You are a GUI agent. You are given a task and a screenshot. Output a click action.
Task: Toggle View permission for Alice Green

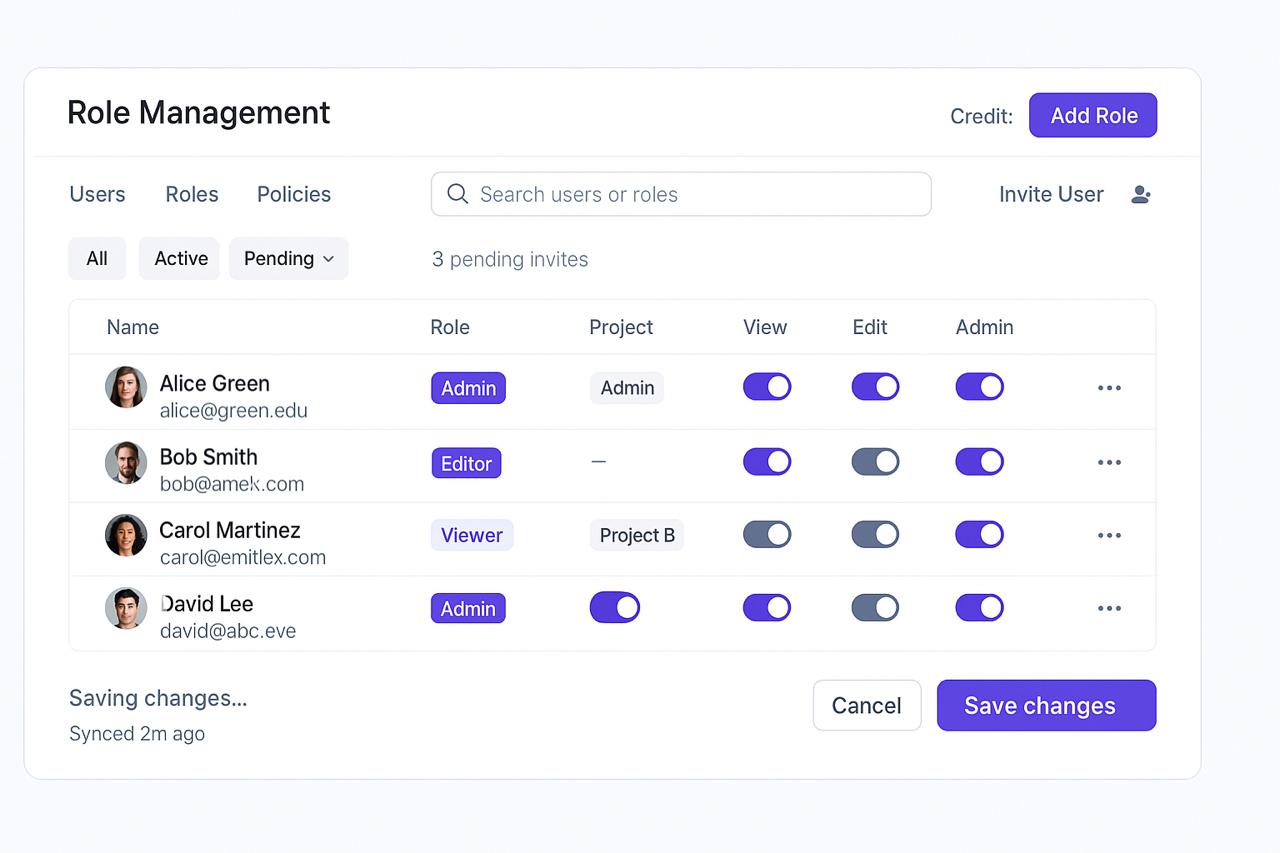(x=767, y=387)
